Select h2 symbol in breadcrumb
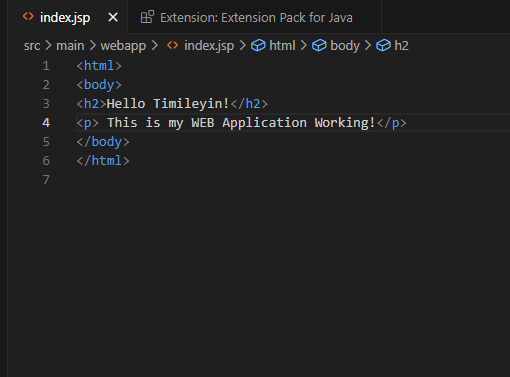 coord(401,46)
